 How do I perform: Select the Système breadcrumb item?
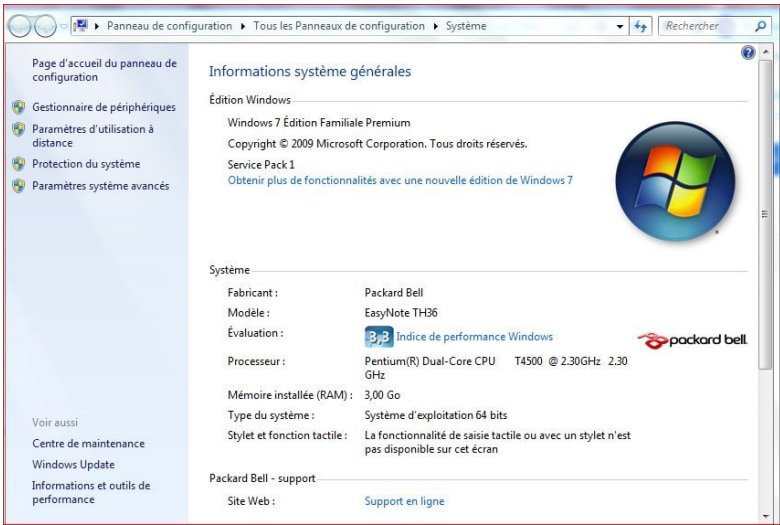pos(466,26)
